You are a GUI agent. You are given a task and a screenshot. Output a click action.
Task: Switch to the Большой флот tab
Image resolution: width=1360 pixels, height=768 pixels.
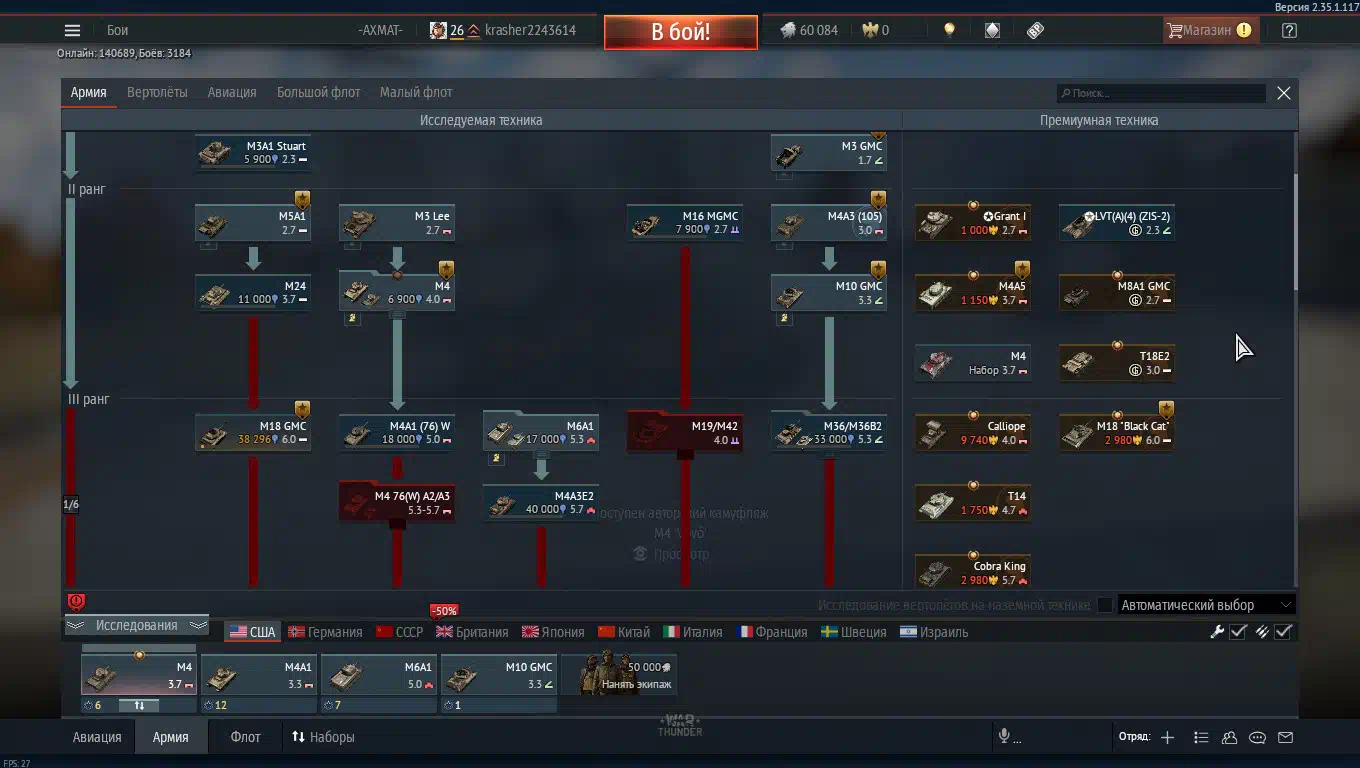(318, 92)
